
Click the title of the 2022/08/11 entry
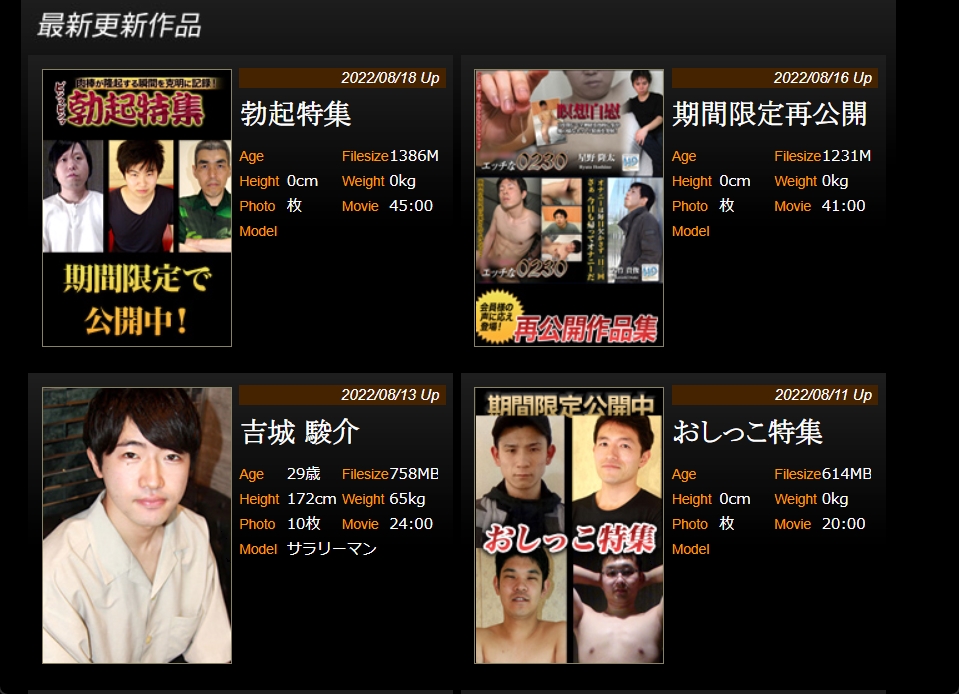point(747,432)
